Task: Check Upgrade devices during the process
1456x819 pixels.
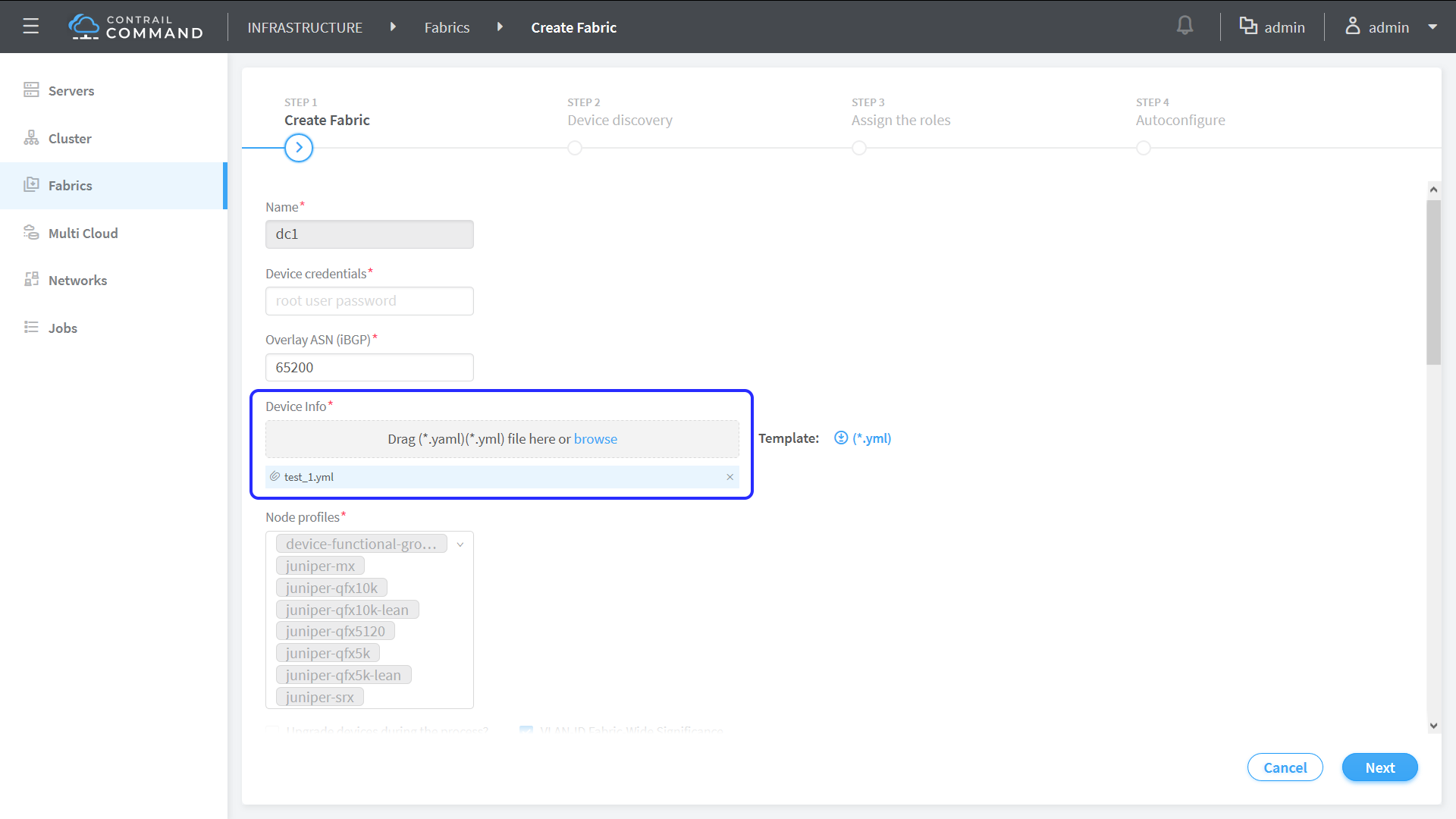Action: point(272,730)
